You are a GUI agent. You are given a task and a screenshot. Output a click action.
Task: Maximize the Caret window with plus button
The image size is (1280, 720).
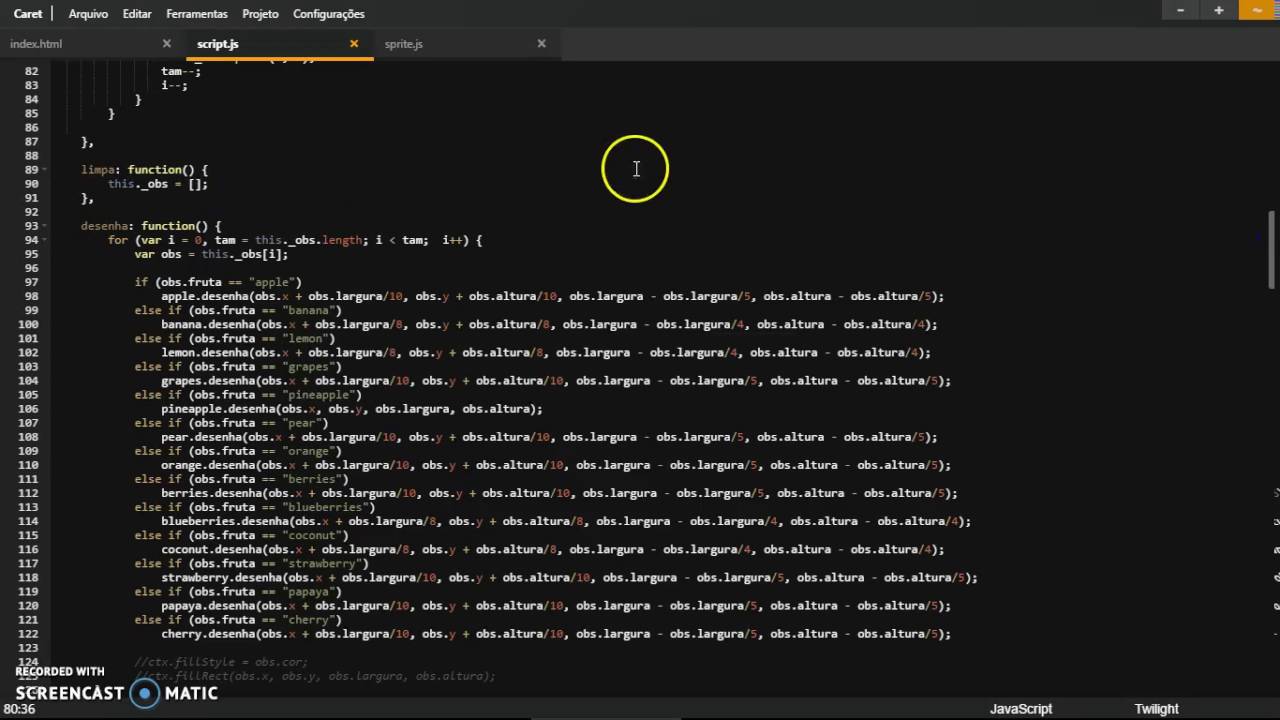click(x=1219, y=10)
